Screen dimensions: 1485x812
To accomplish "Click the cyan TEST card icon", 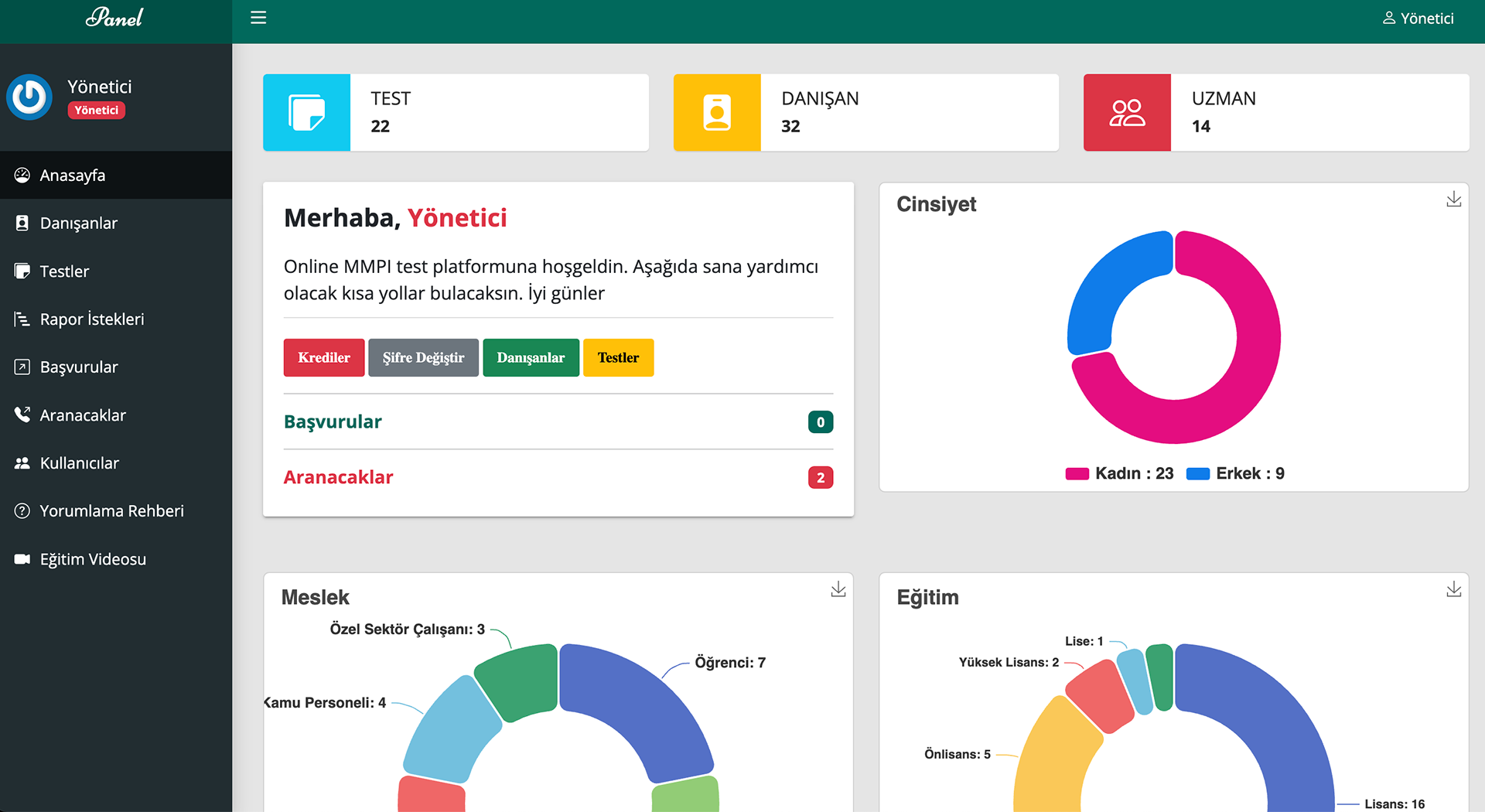I will (307, 113).
